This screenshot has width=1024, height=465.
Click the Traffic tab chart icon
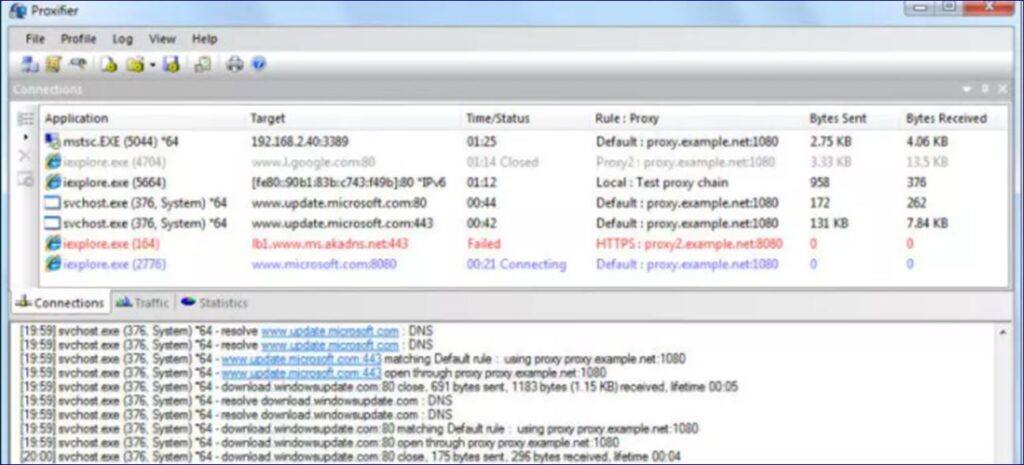pyautogui.click(x=123, y=302)
